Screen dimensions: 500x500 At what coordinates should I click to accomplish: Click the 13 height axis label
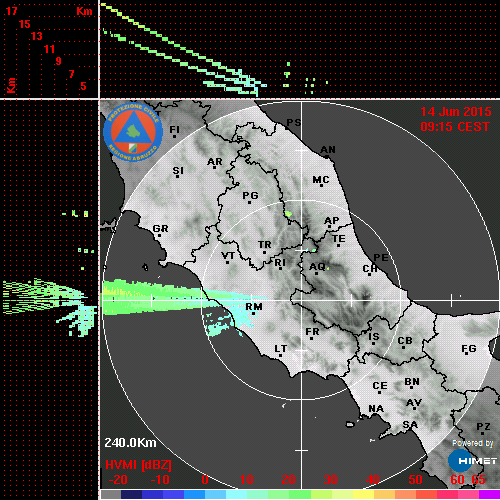point(37,36)
